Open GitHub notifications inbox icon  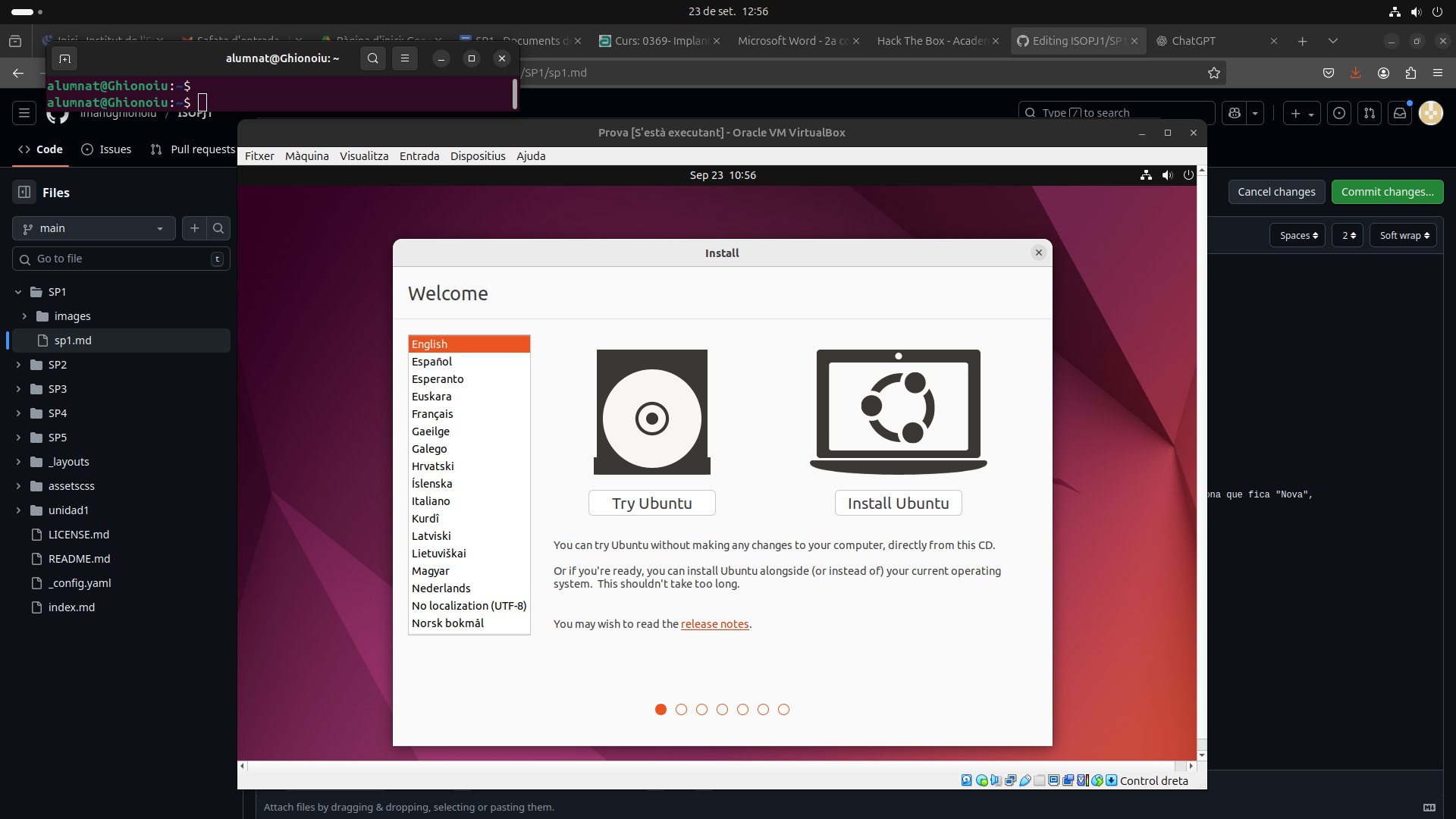pyautogui.click(x=1400, y=113)
